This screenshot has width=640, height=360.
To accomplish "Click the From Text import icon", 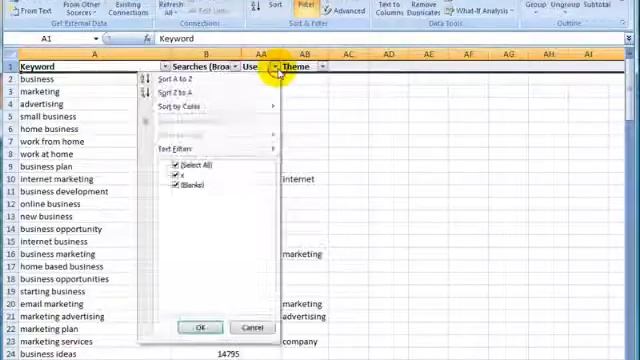I will point(30,10).
